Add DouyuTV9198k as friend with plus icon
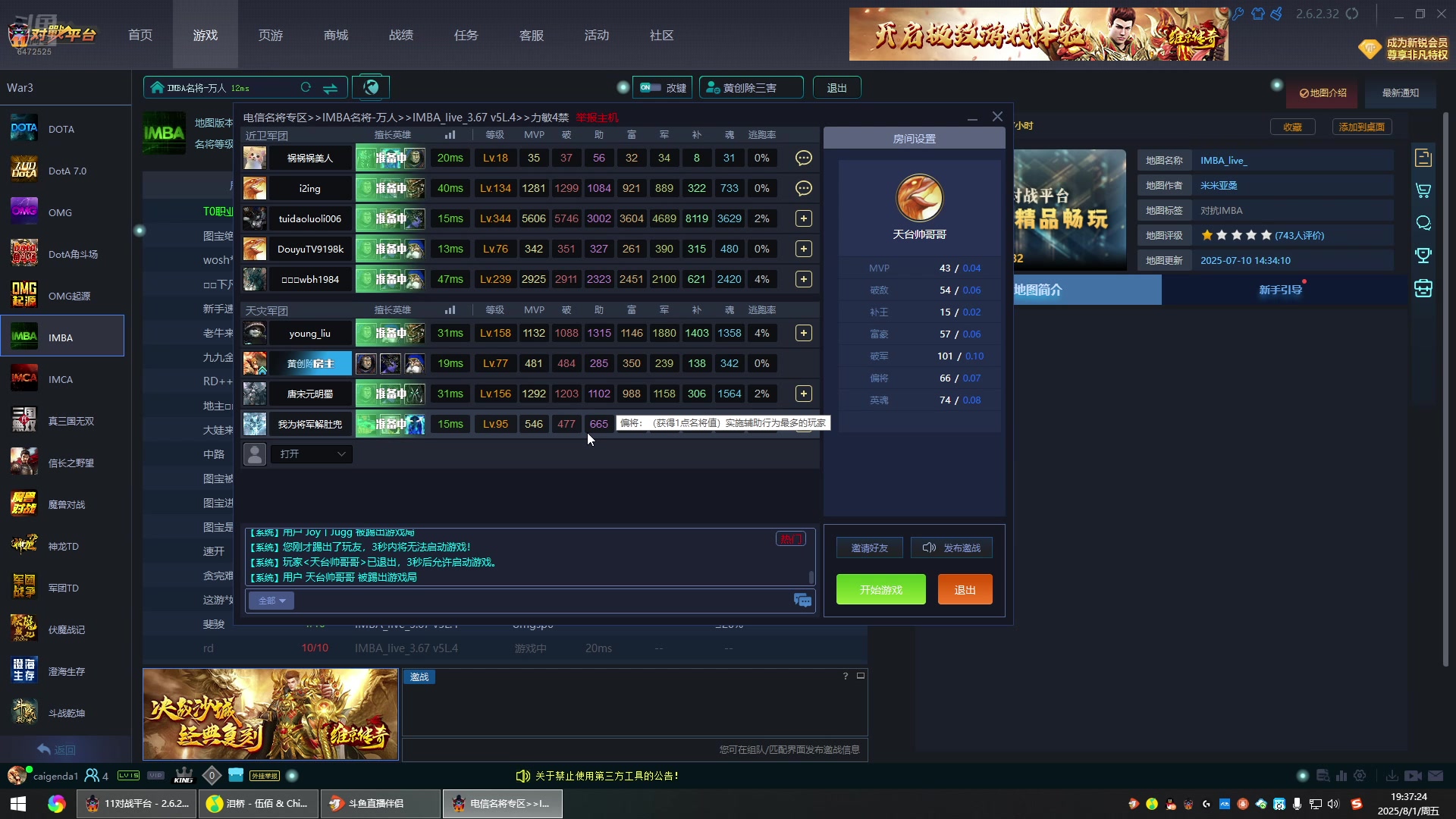Viewport: 1456px width, 819px height. click(x=804, y=249)
